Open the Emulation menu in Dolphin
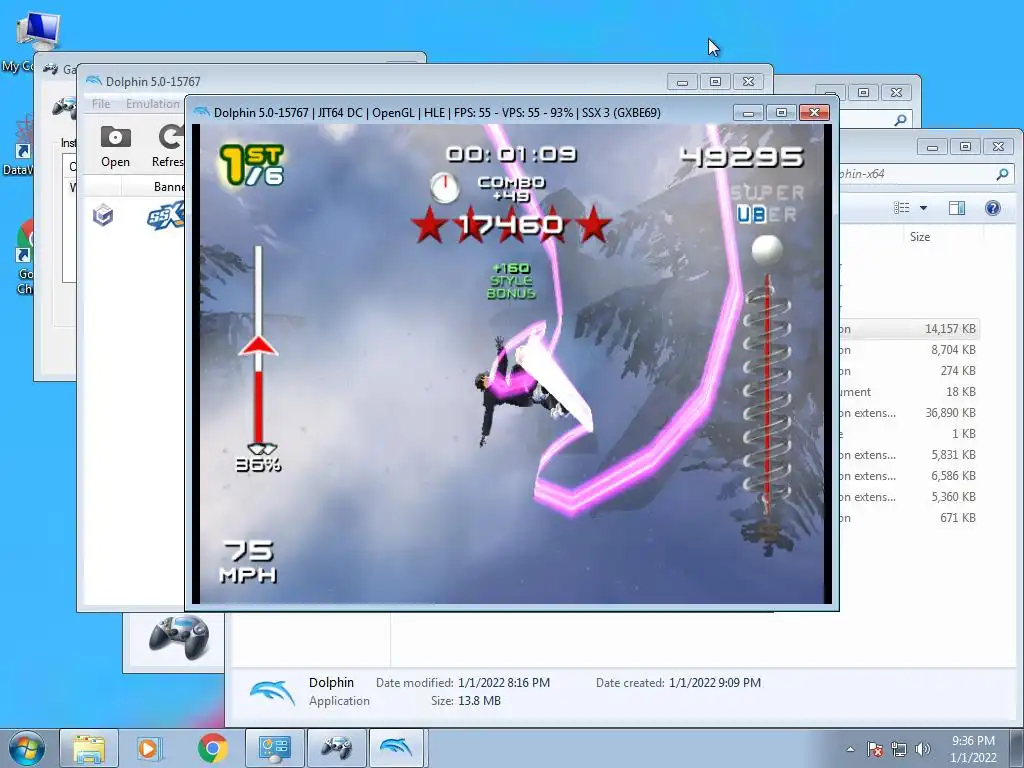1024x768 pixels. [x=153, y=104]
